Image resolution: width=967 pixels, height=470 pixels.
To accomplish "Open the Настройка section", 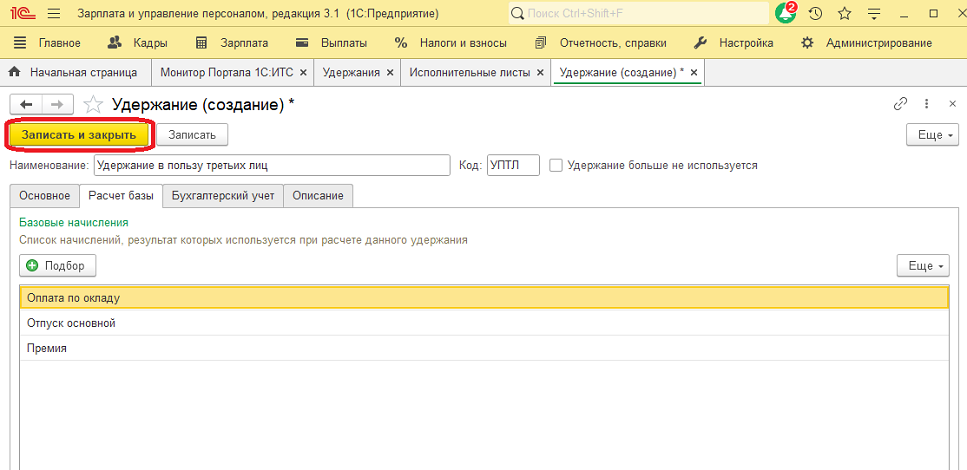I will tap(733, 43).
